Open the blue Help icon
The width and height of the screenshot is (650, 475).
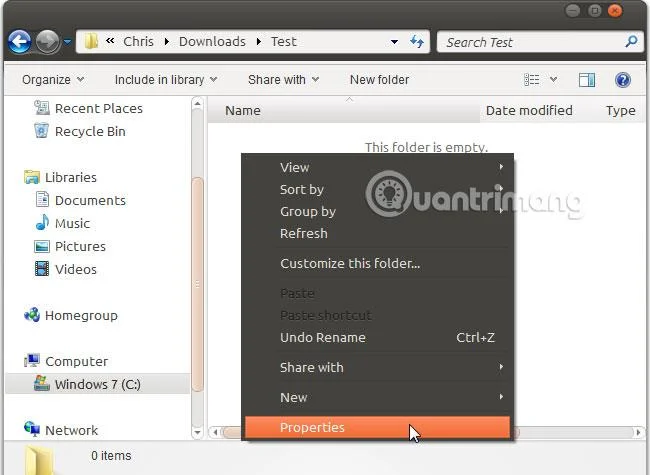pos(623,80)
